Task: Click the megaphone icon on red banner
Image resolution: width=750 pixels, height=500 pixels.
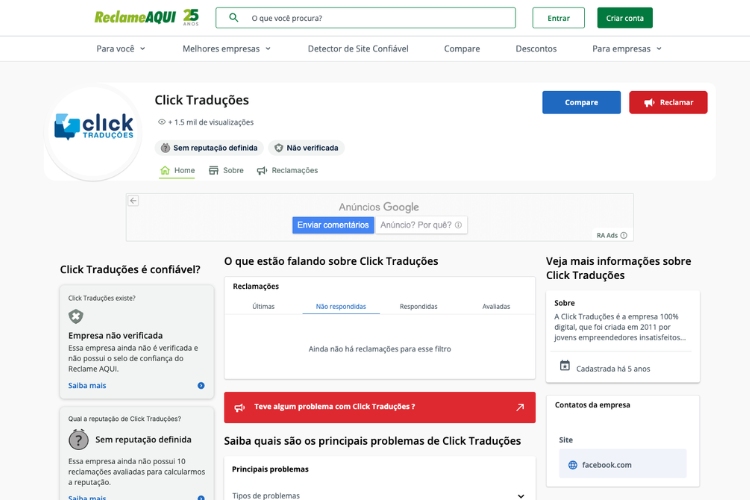Action: click(240, 407)
